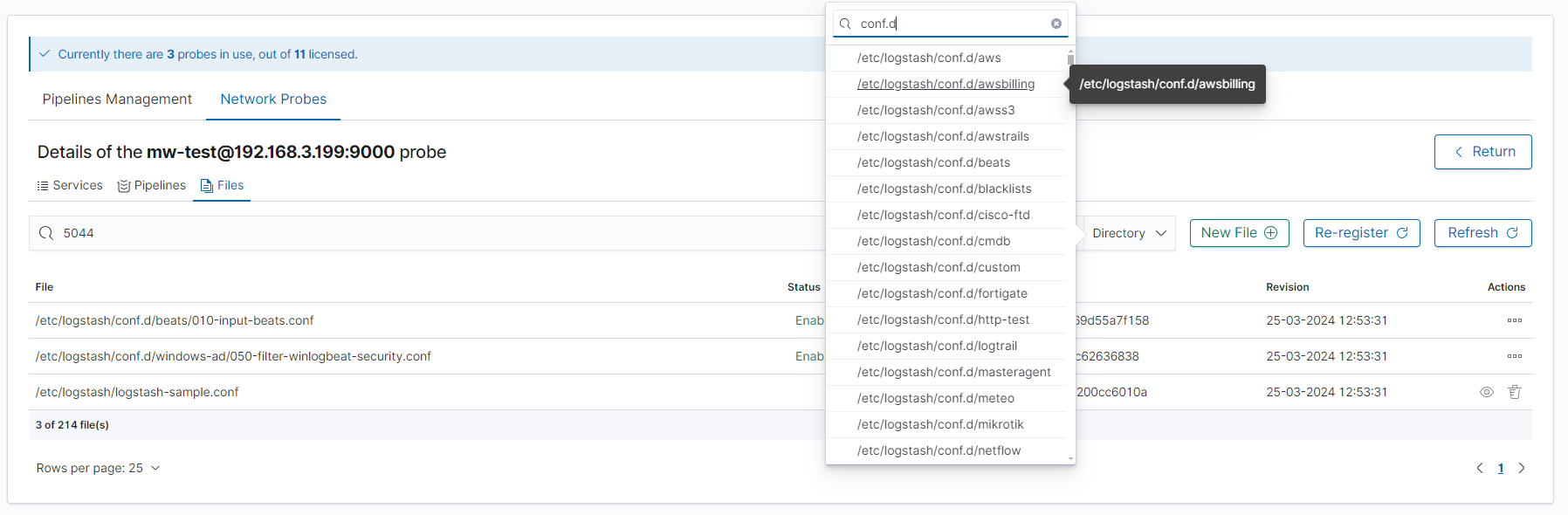1568x515 pixels.
Task: Choose /etc/logstash/conf.d/beats from list
Action: click(x=933, y=162)
